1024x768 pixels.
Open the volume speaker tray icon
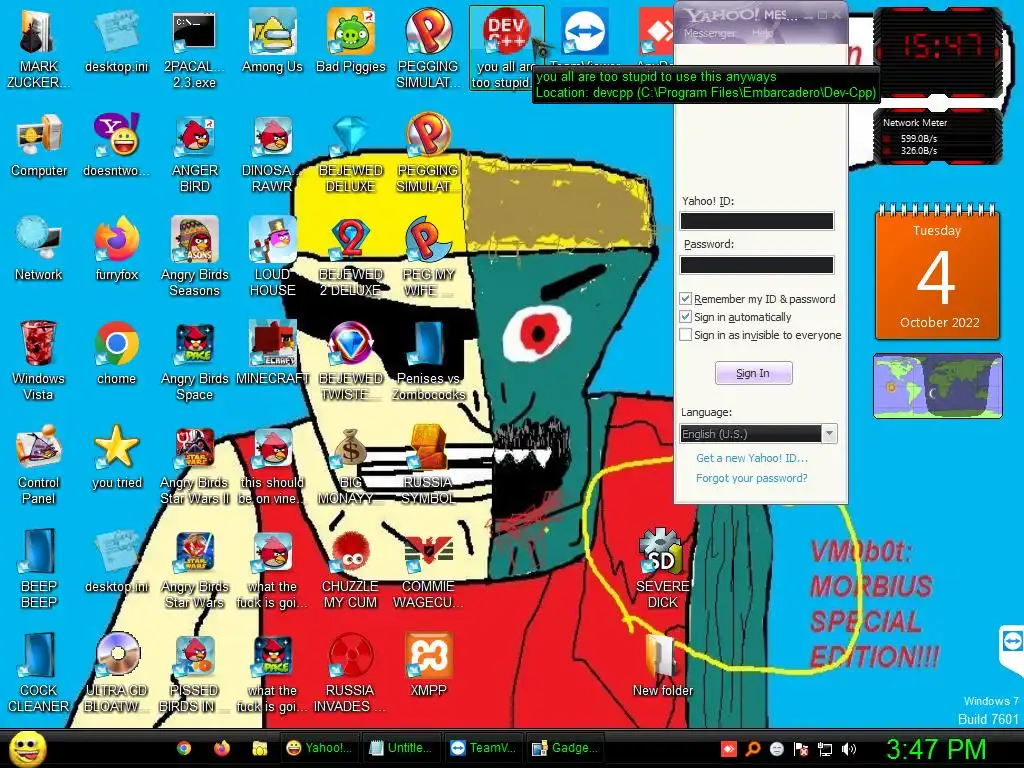(x=848, y=749)
